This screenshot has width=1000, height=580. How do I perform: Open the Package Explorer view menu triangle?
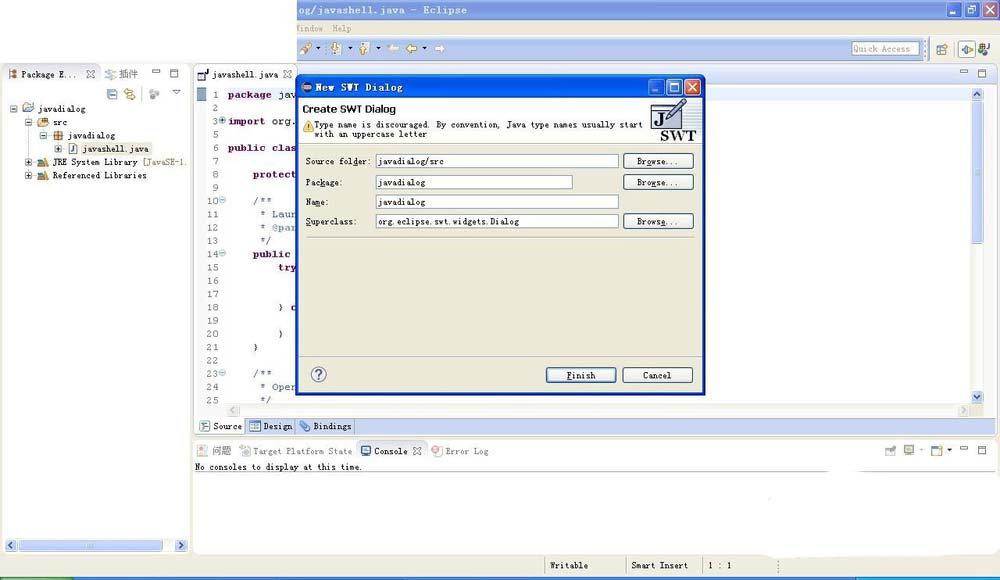point(176,92)
